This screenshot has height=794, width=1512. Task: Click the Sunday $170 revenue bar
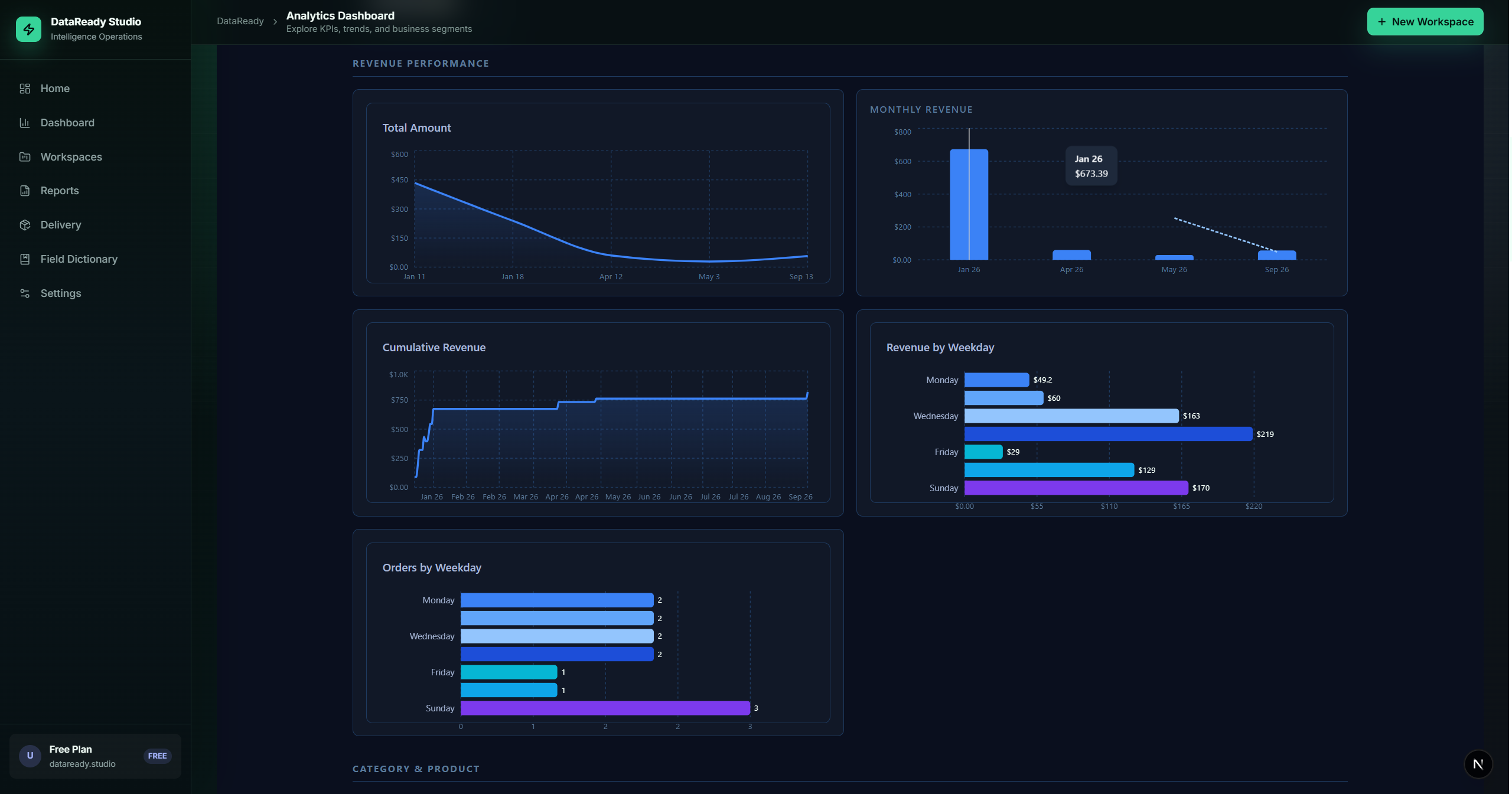pyautogui.click(x=1077, y=488)
